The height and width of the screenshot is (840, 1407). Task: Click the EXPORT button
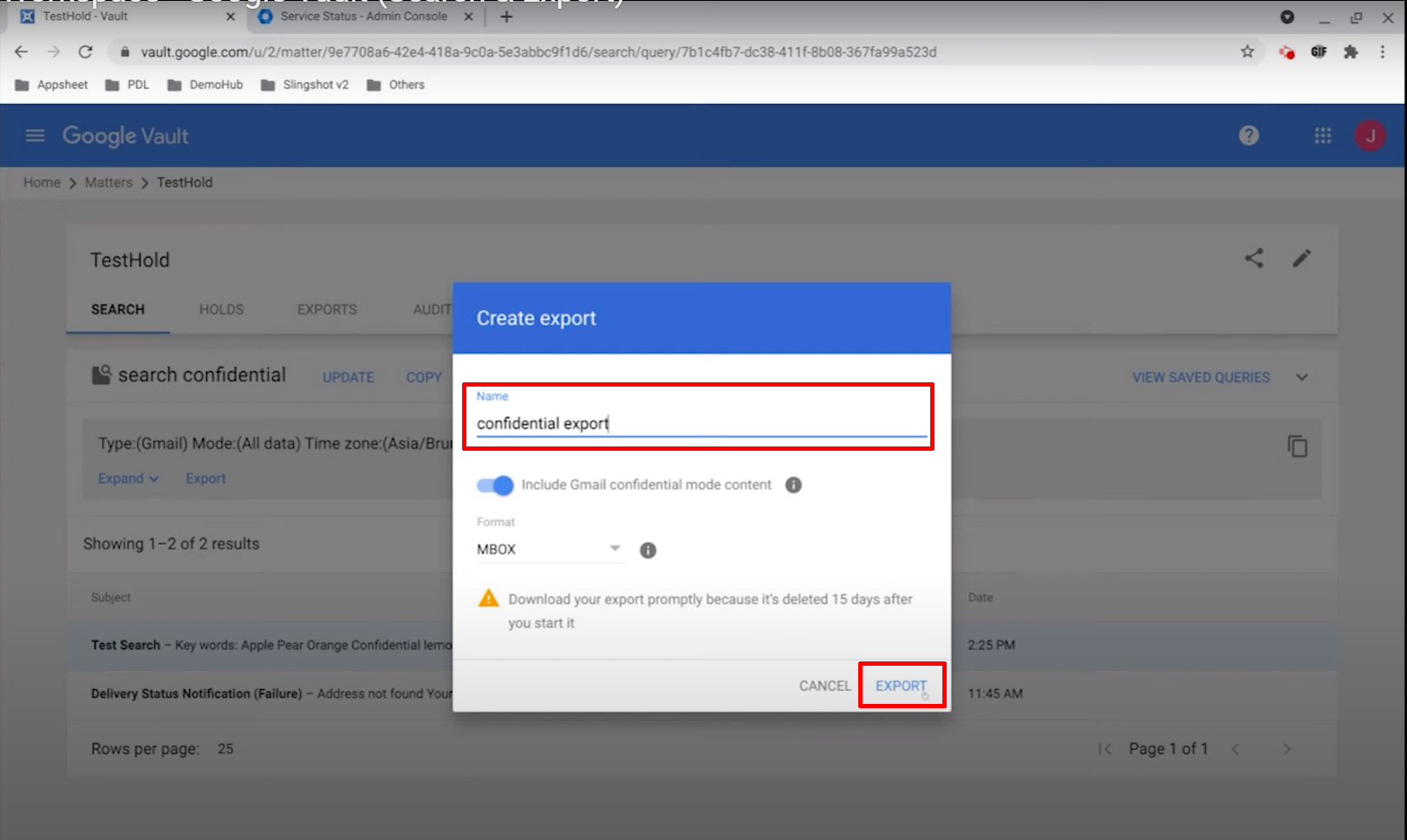pos(901,685)
